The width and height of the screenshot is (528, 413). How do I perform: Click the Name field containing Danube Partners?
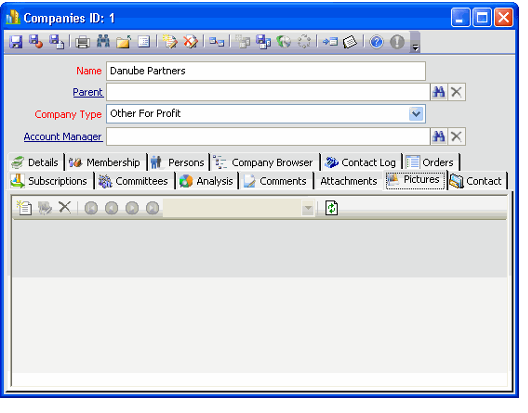(x=266, y=71)
